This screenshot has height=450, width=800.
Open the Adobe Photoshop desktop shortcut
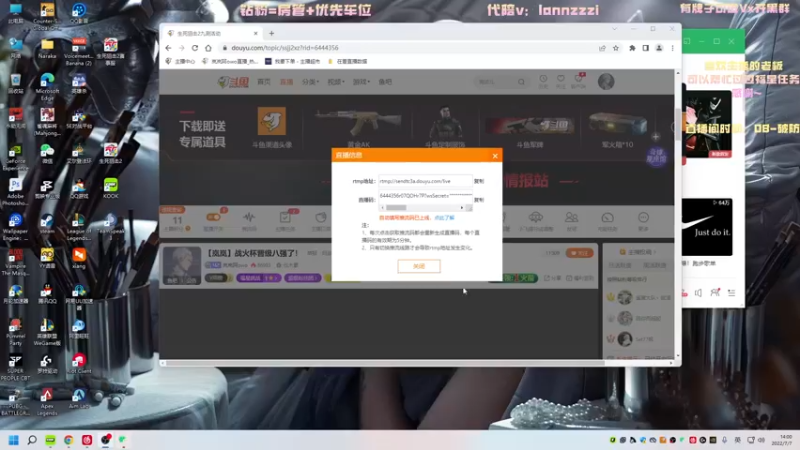(15, 192)
